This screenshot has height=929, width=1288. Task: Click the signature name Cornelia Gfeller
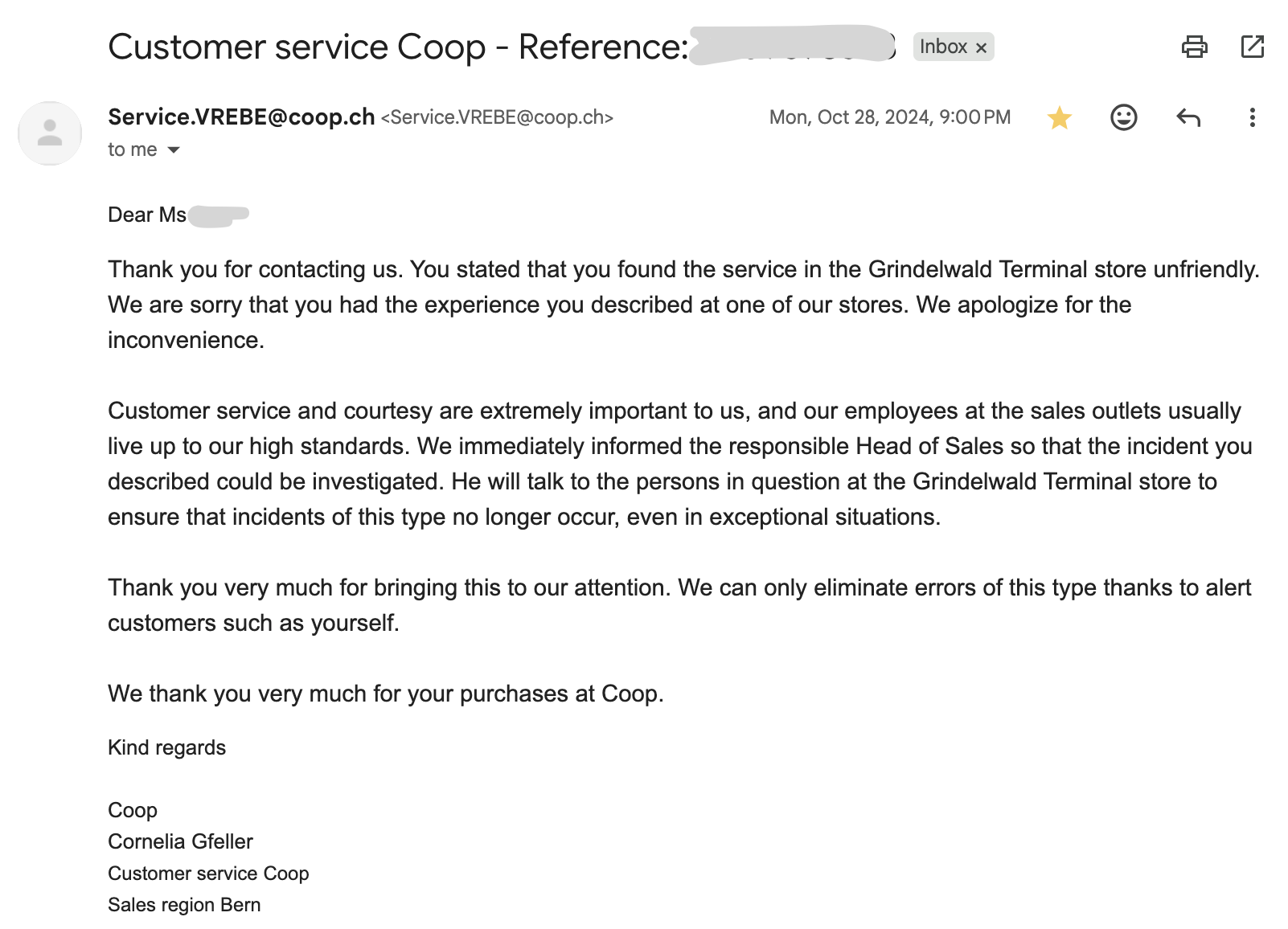(x=180, y=841)
